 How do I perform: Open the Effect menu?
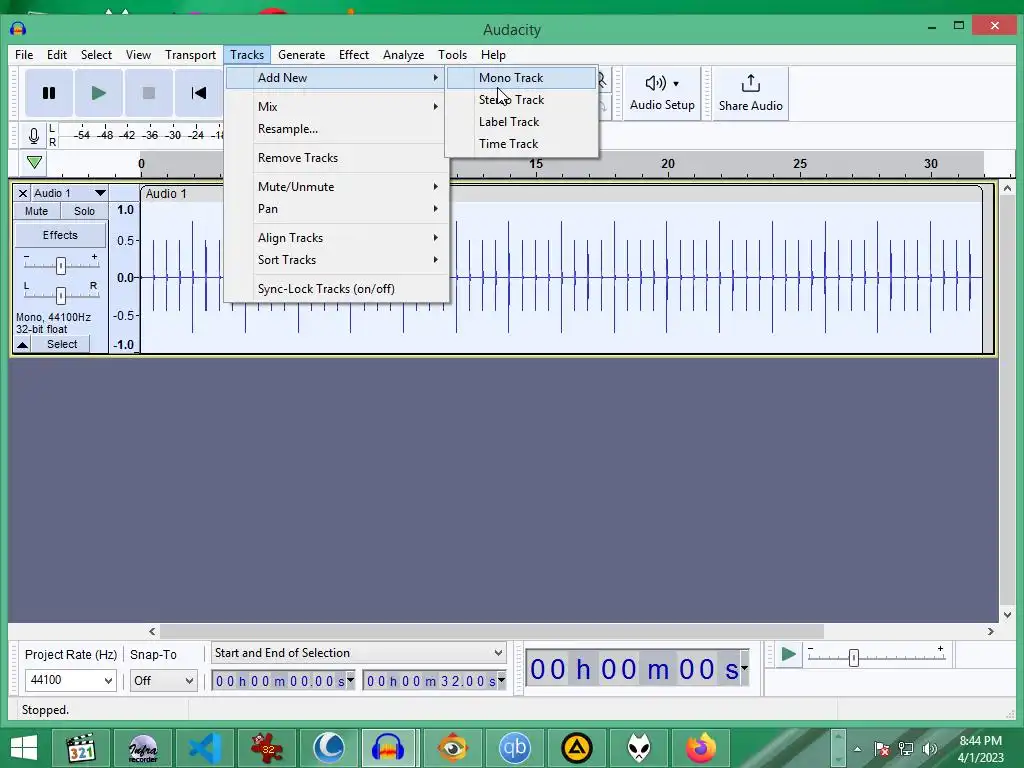pos(353,55)
